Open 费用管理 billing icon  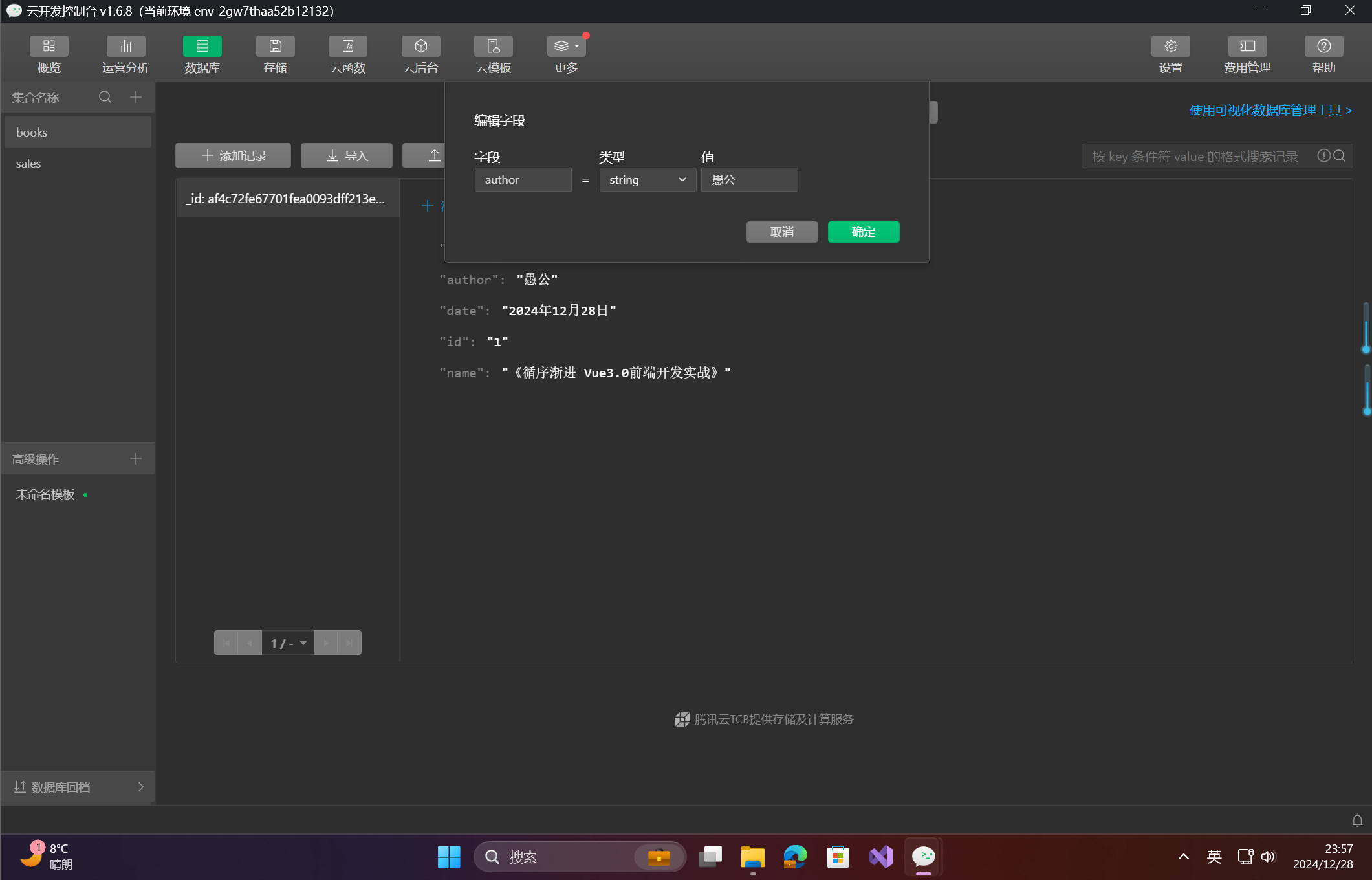1247,47
